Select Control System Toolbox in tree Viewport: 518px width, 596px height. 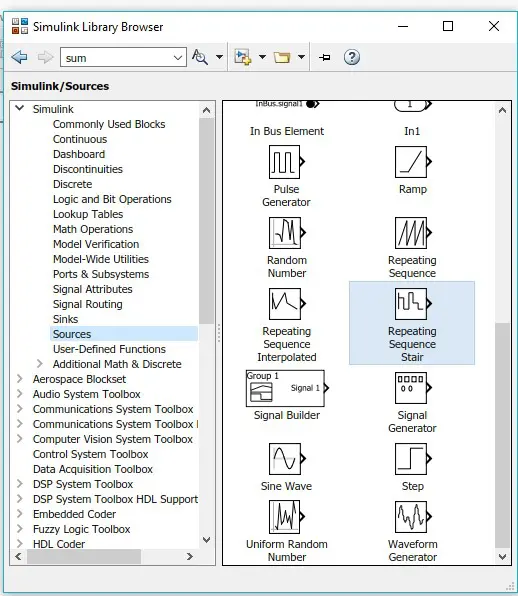(x=90, y=454)
